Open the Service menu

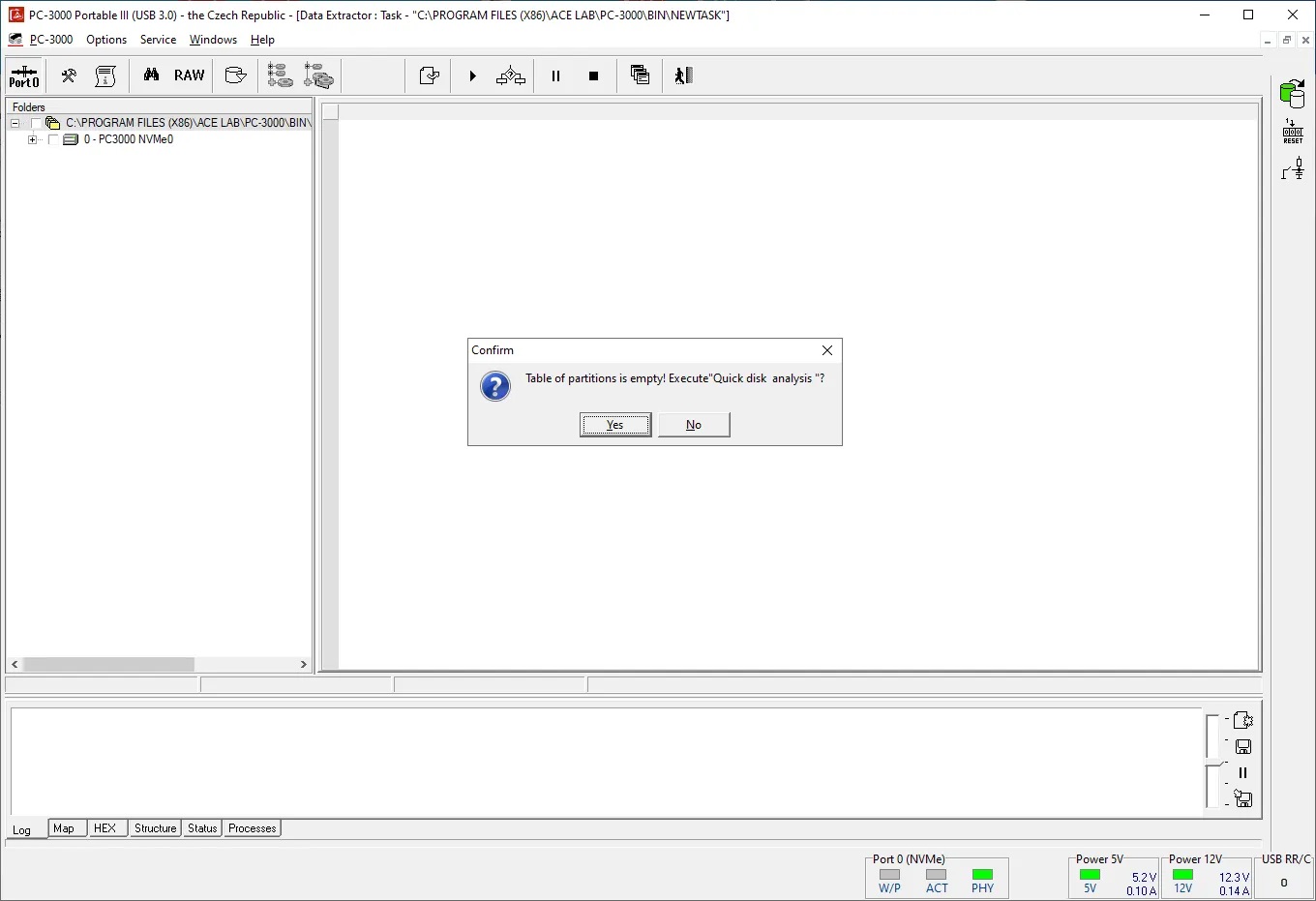click(x=158, y=40)
